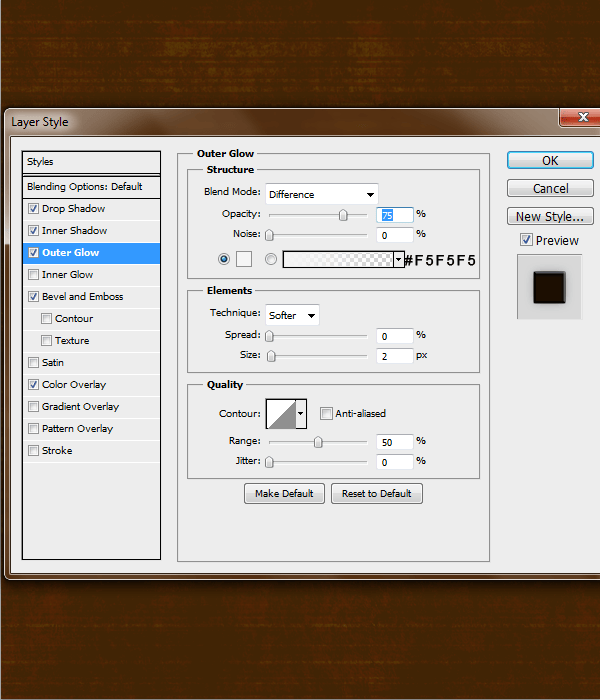Viewport: 600px width, 700px height.
Task: Open the Technique dropdown
Action: click(x=292, y=315)
